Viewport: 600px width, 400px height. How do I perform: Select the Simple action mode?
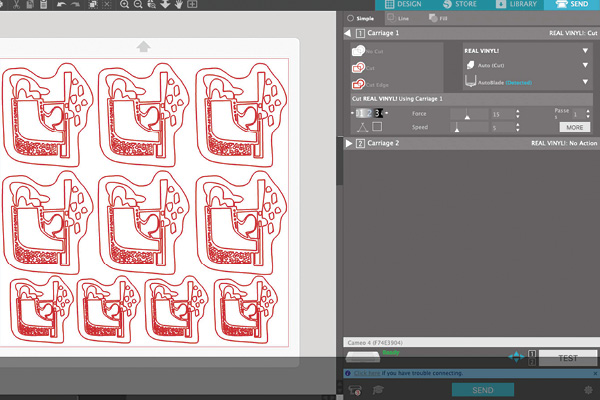click(360, 18)
